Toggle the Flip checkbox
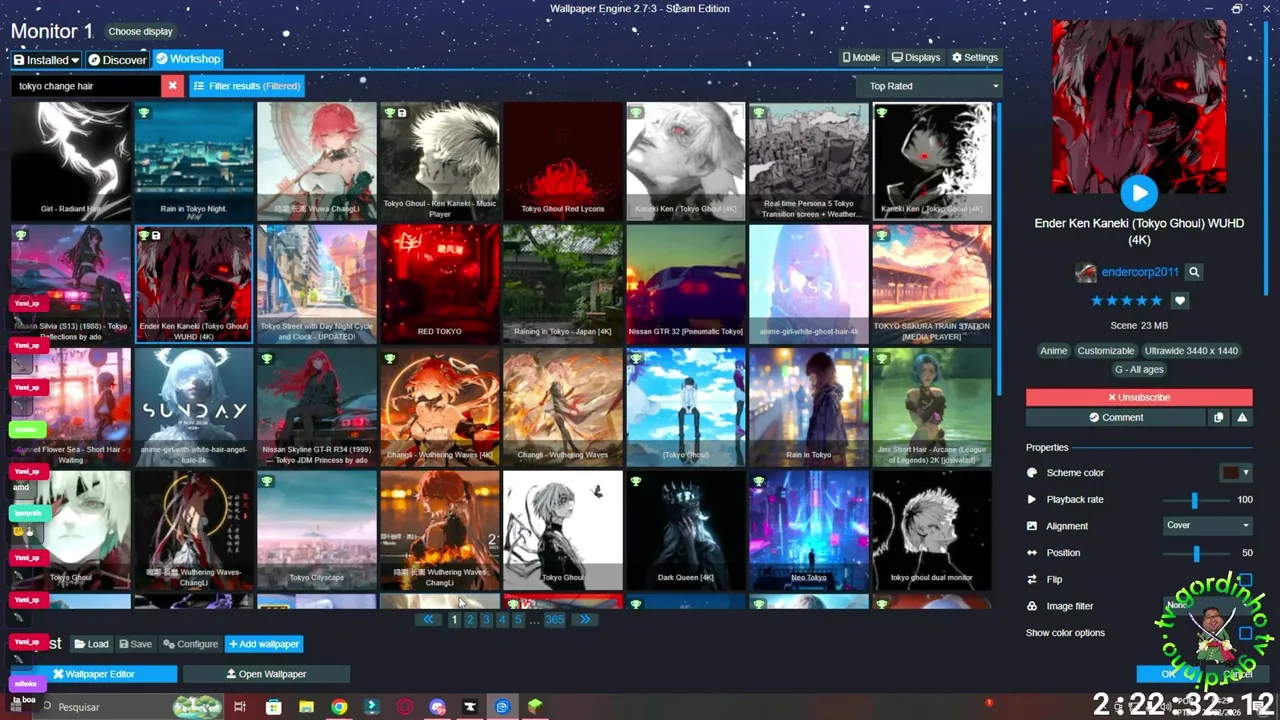 pyautogui.click(x=1245, y=579)
